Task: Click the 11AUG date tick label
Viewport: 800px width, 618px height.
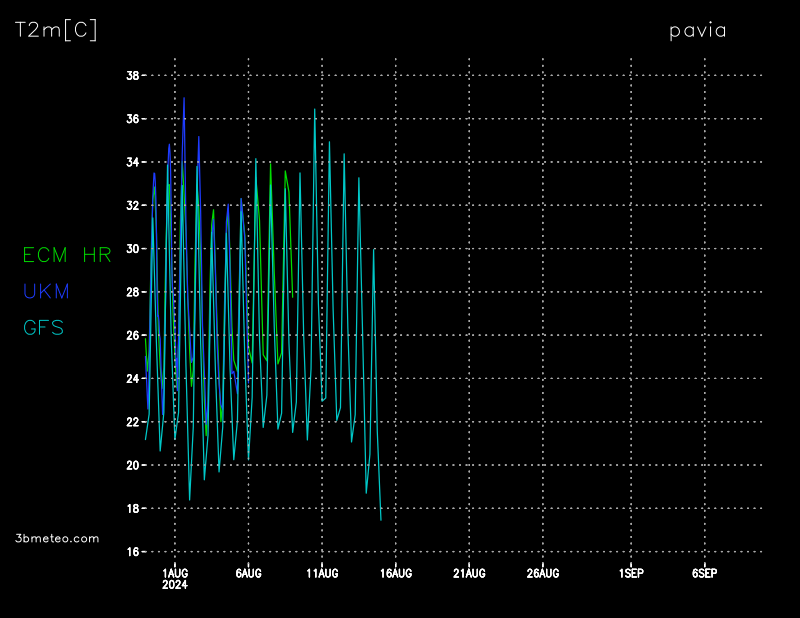Action: point(322,573)
